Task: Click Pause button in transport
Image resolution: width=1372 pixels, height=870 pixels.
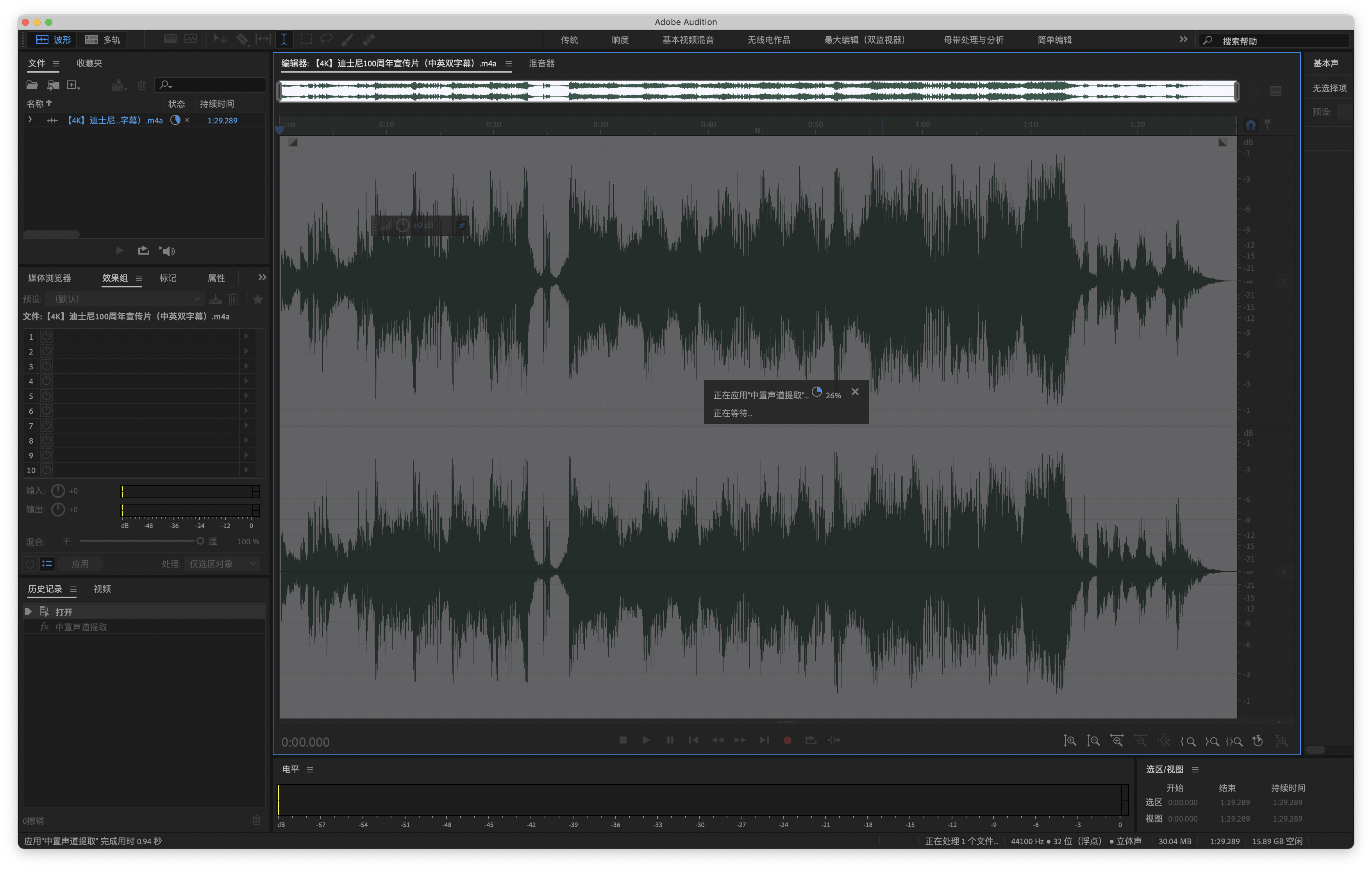Action: pos(670,740)
